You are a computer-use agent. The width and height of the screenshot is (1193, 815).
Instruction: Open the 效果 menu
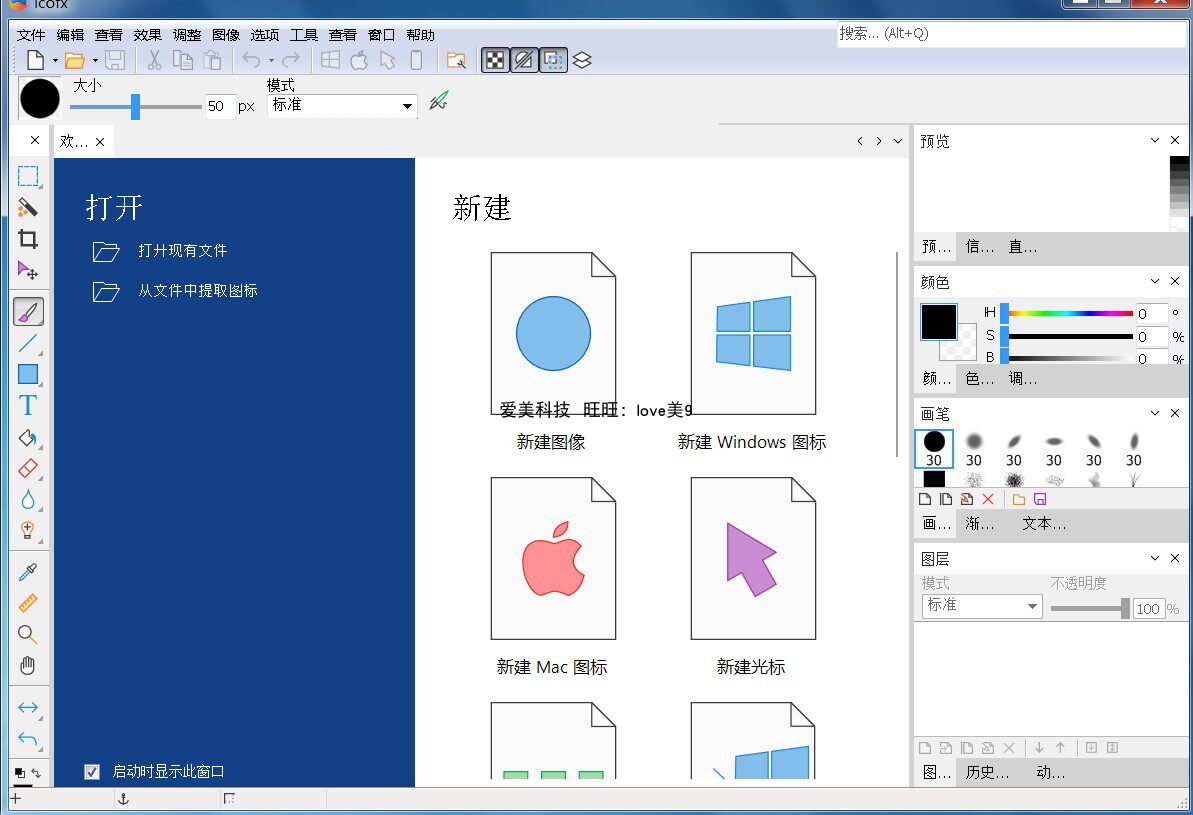(148, 35)
